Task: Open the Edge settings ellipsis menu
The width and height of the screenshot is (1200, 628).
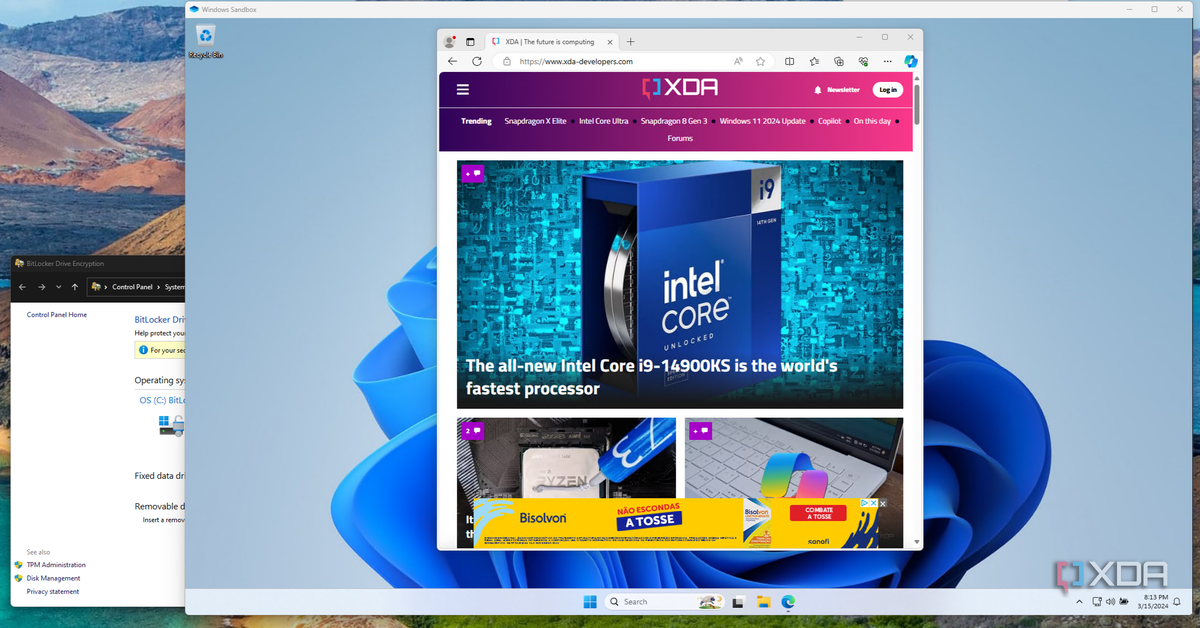Action: point(887,61)
